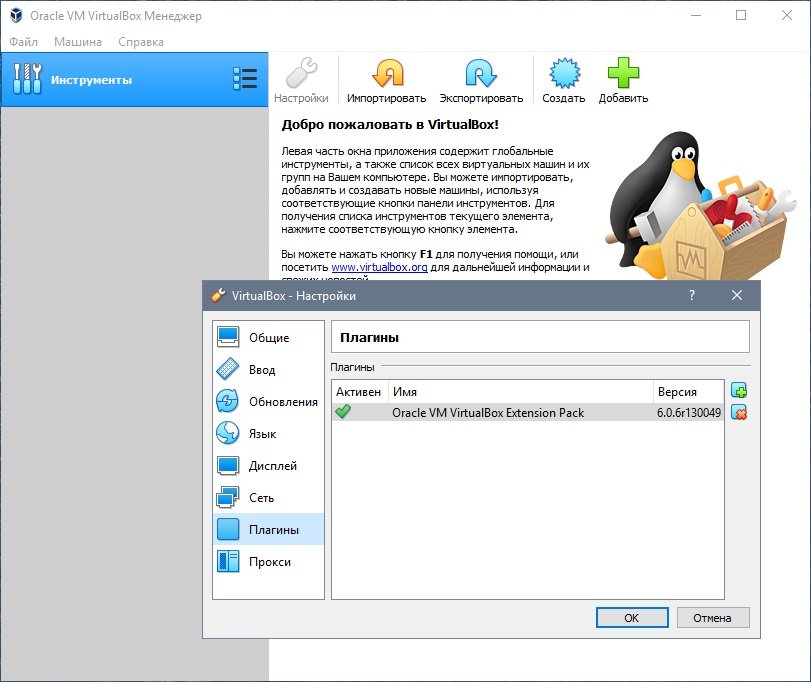Open the Общие settings section
The width and height of the screenshot is (811, 682).
click(268, 338)
